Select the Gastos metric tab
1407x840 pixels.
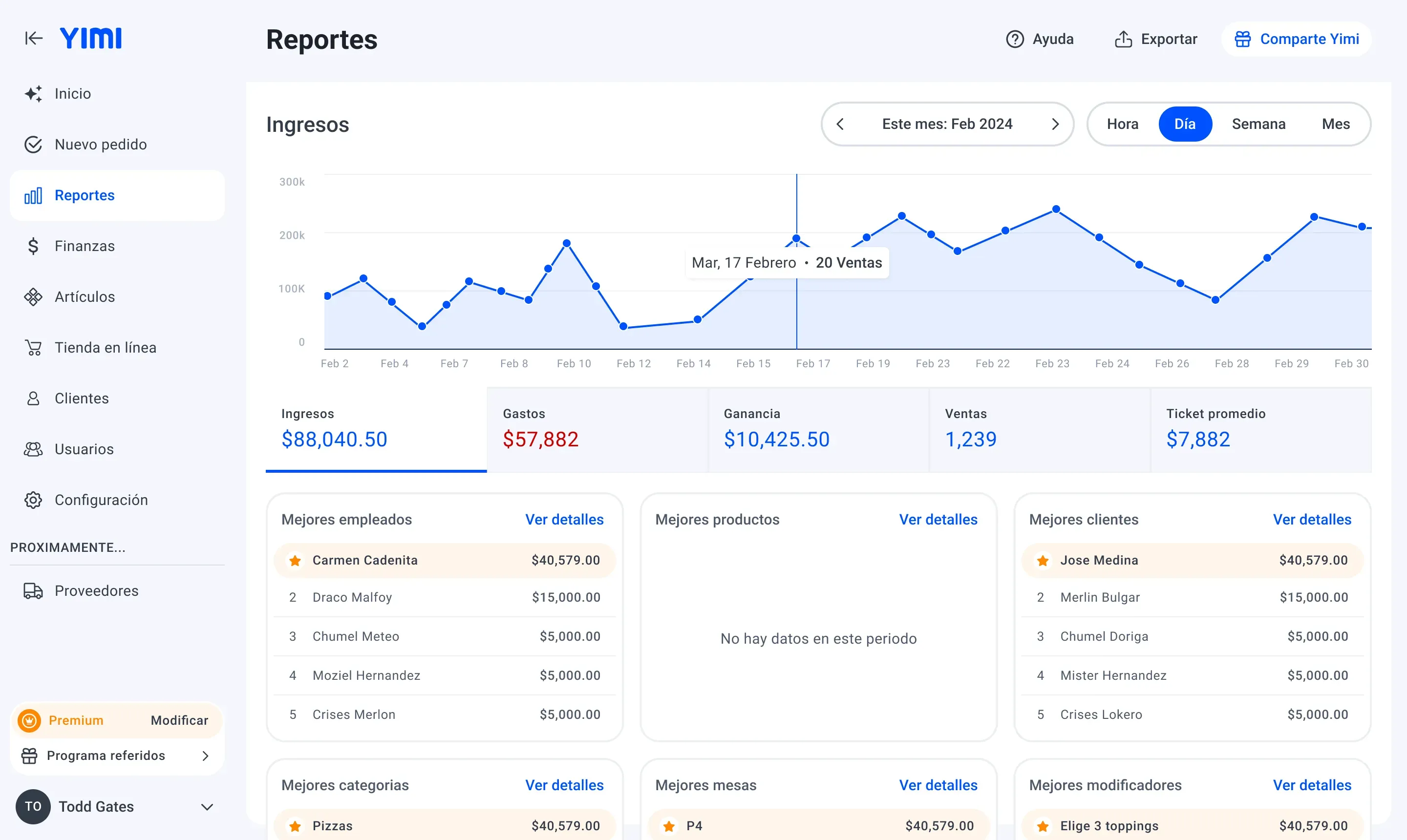[x=597, y=430]
